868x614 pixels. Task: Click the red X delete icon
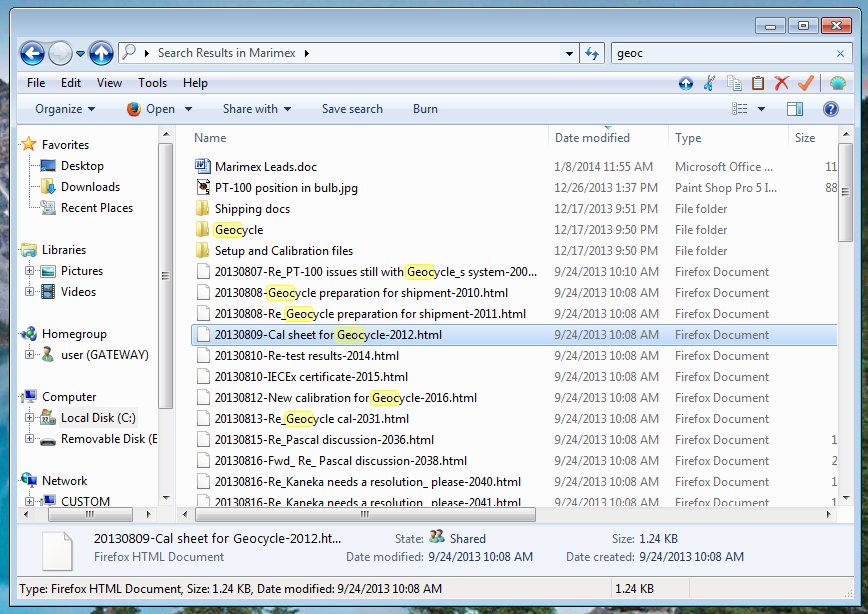click(782, 83)
